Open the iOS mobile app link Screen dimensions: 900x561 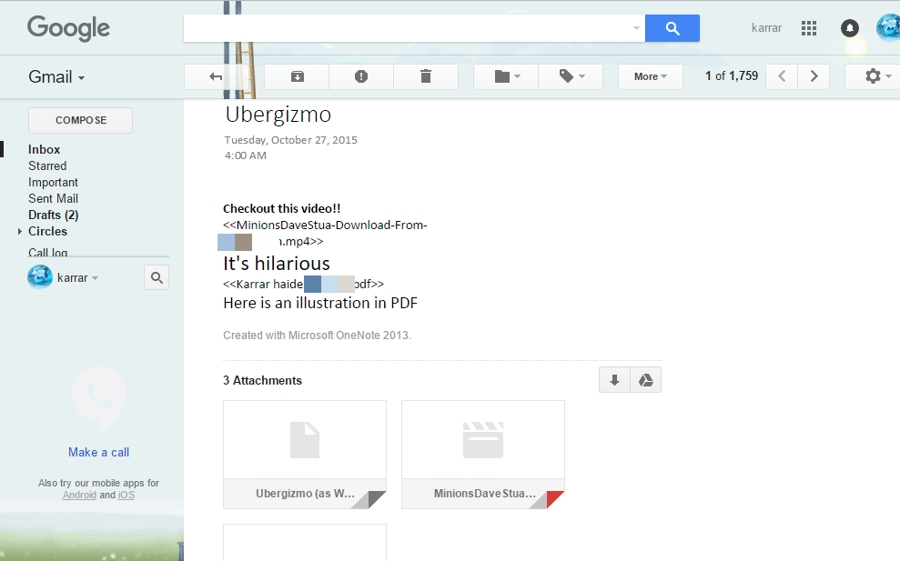coord(126,495)
